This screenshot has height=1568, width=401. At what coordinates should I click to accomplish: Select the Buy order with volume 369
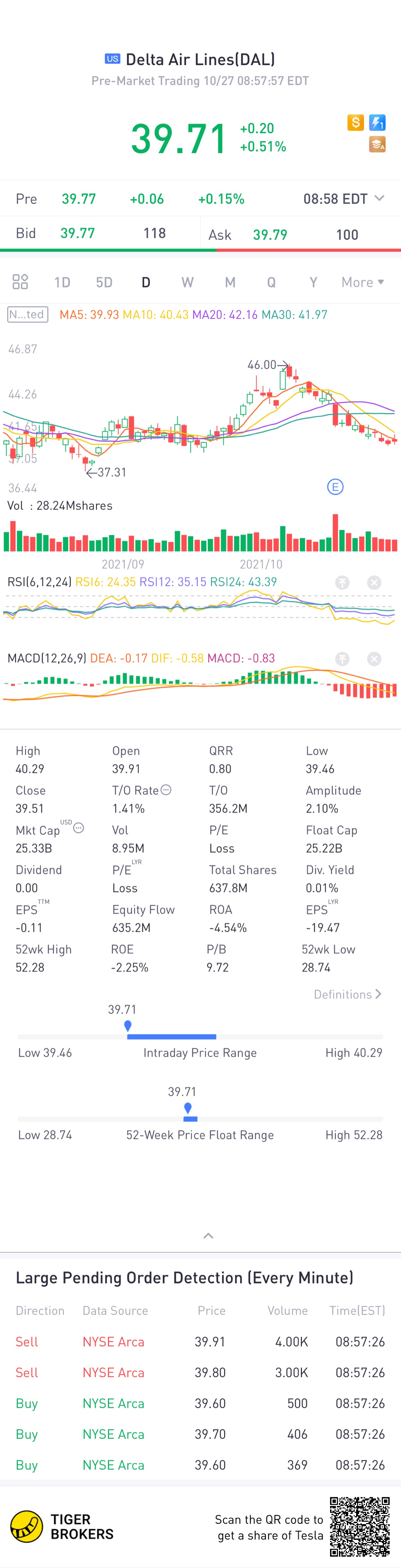tap(200, 1465)
